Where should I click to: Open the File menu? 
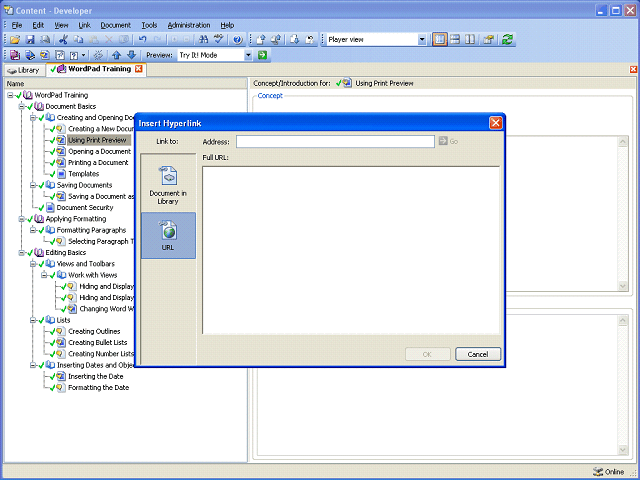pyautogui.click(x=17, y=25)
